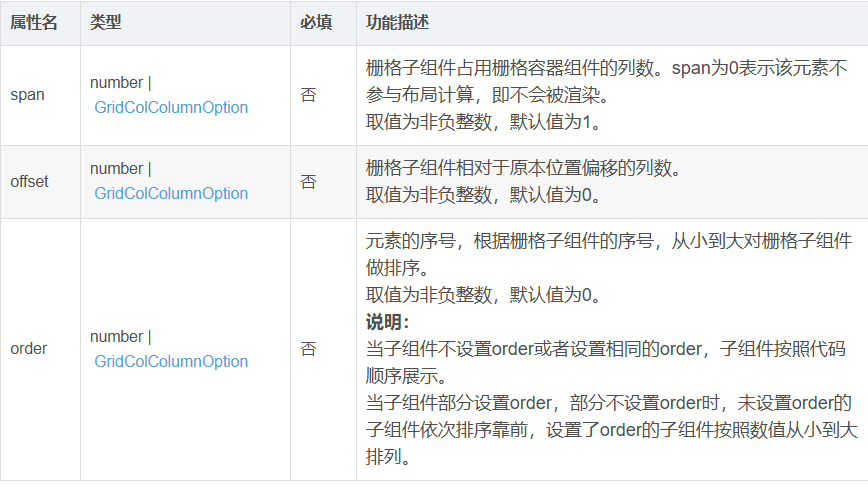Click the 否 value in offset row
868x487 pixels.
pyautogui.click(x=308, y=182)
